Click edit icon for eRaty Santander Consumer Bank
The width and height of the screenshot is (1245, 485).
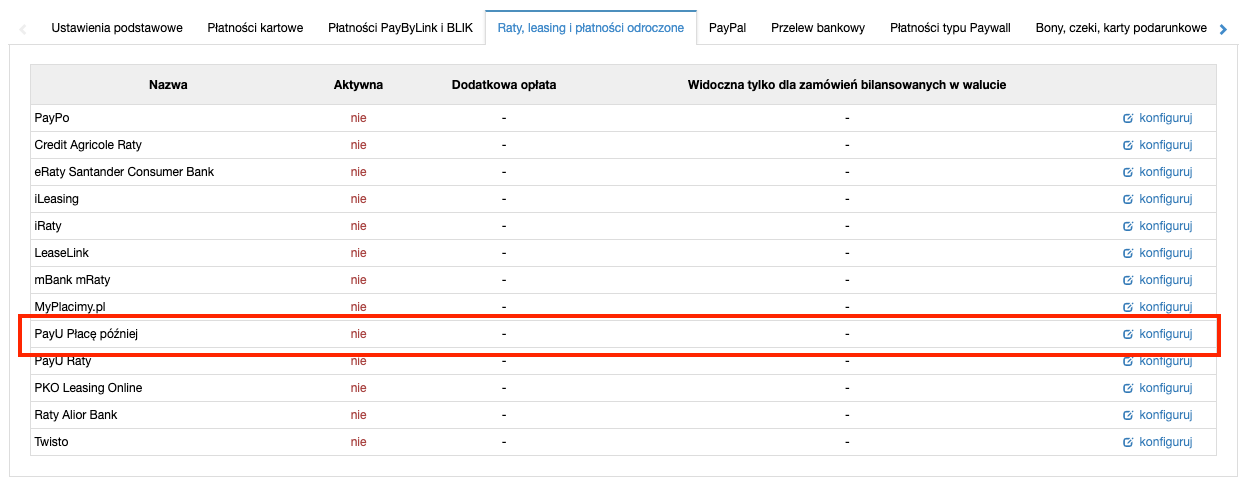(1128, 172)
